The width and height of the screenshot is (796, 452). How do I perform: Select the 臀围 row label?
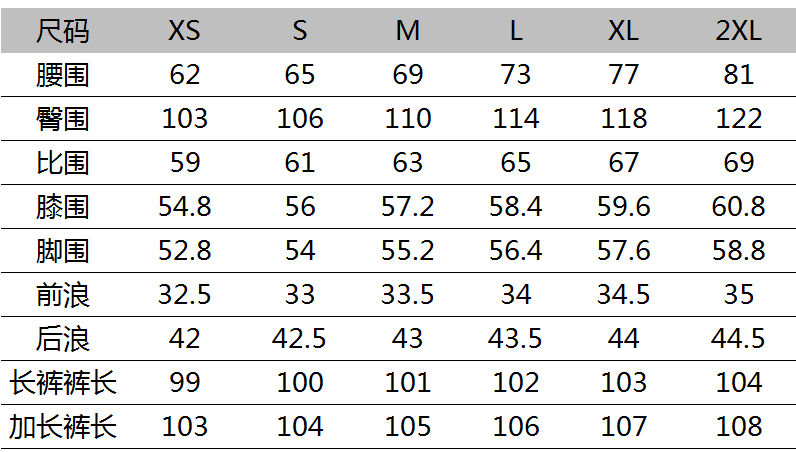63,119
